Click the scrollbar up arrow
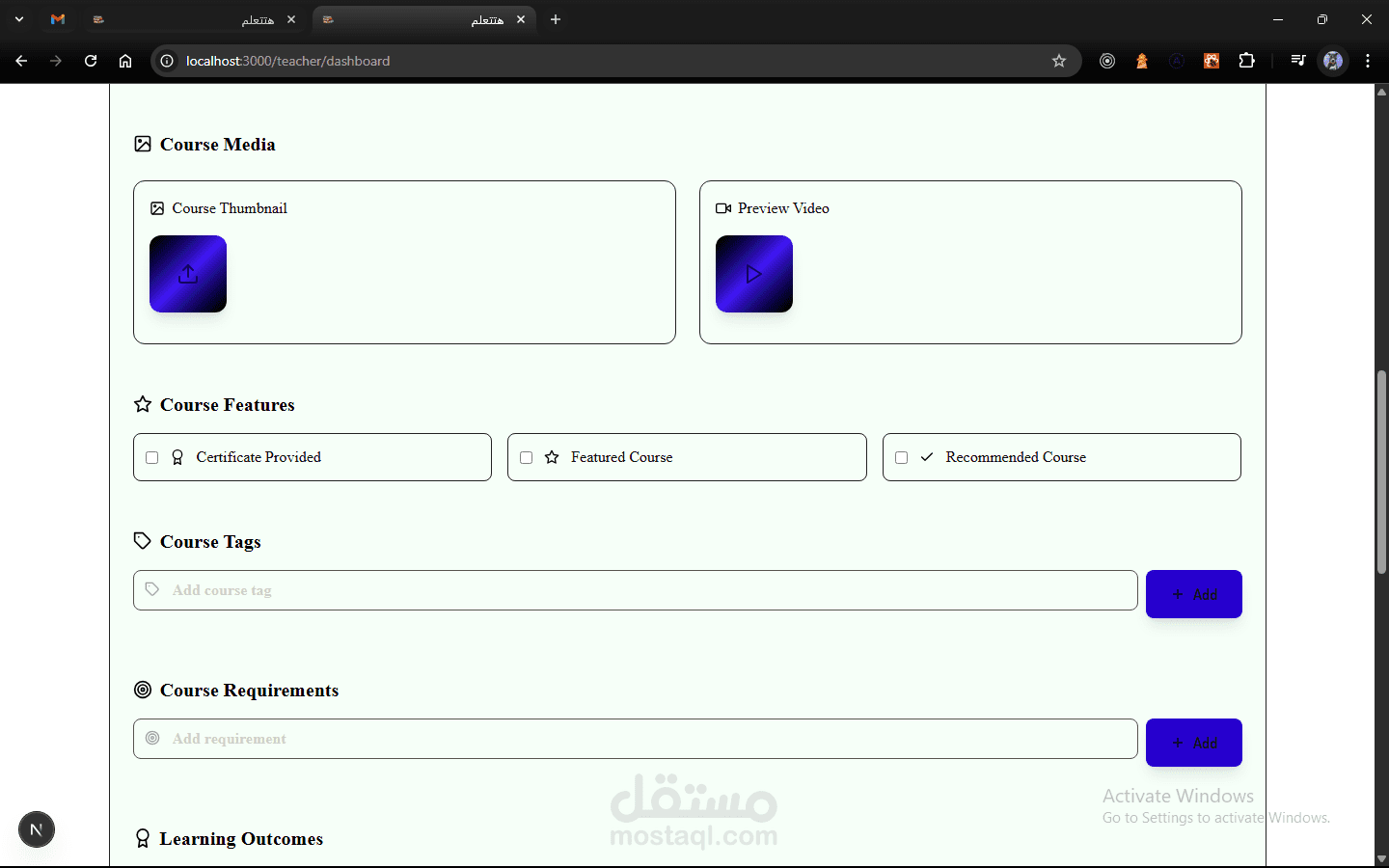This screenshot has width=1389, height=868. pyautogui.click(x=1381, y=92)
